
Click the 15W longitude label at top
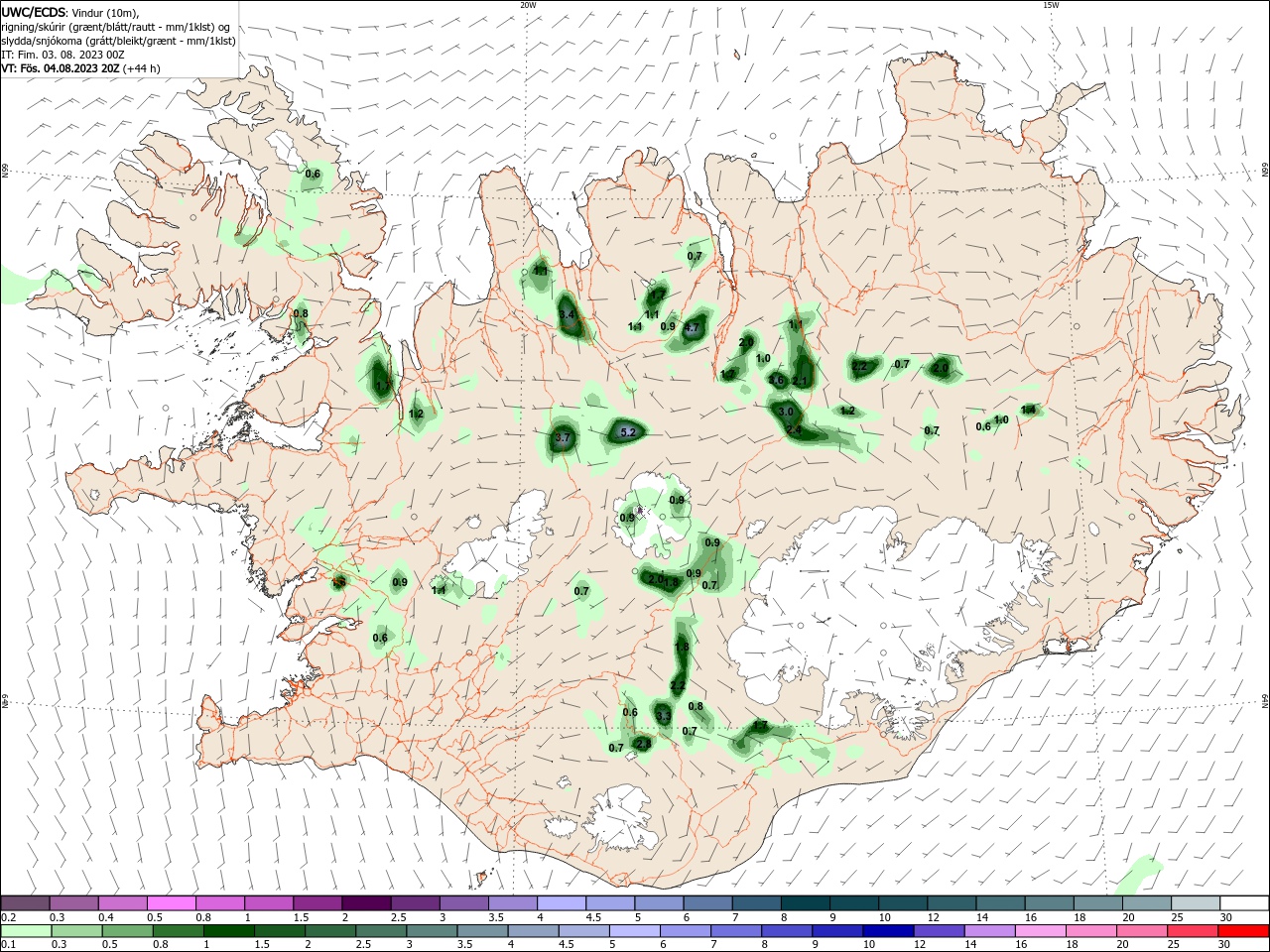[1052, 5]
